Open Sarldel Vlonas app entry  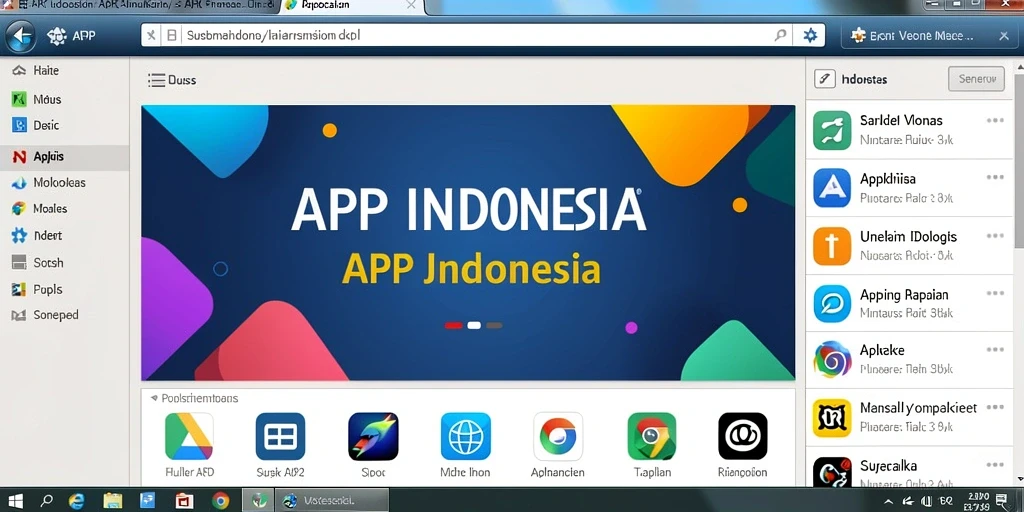[910, 130]
